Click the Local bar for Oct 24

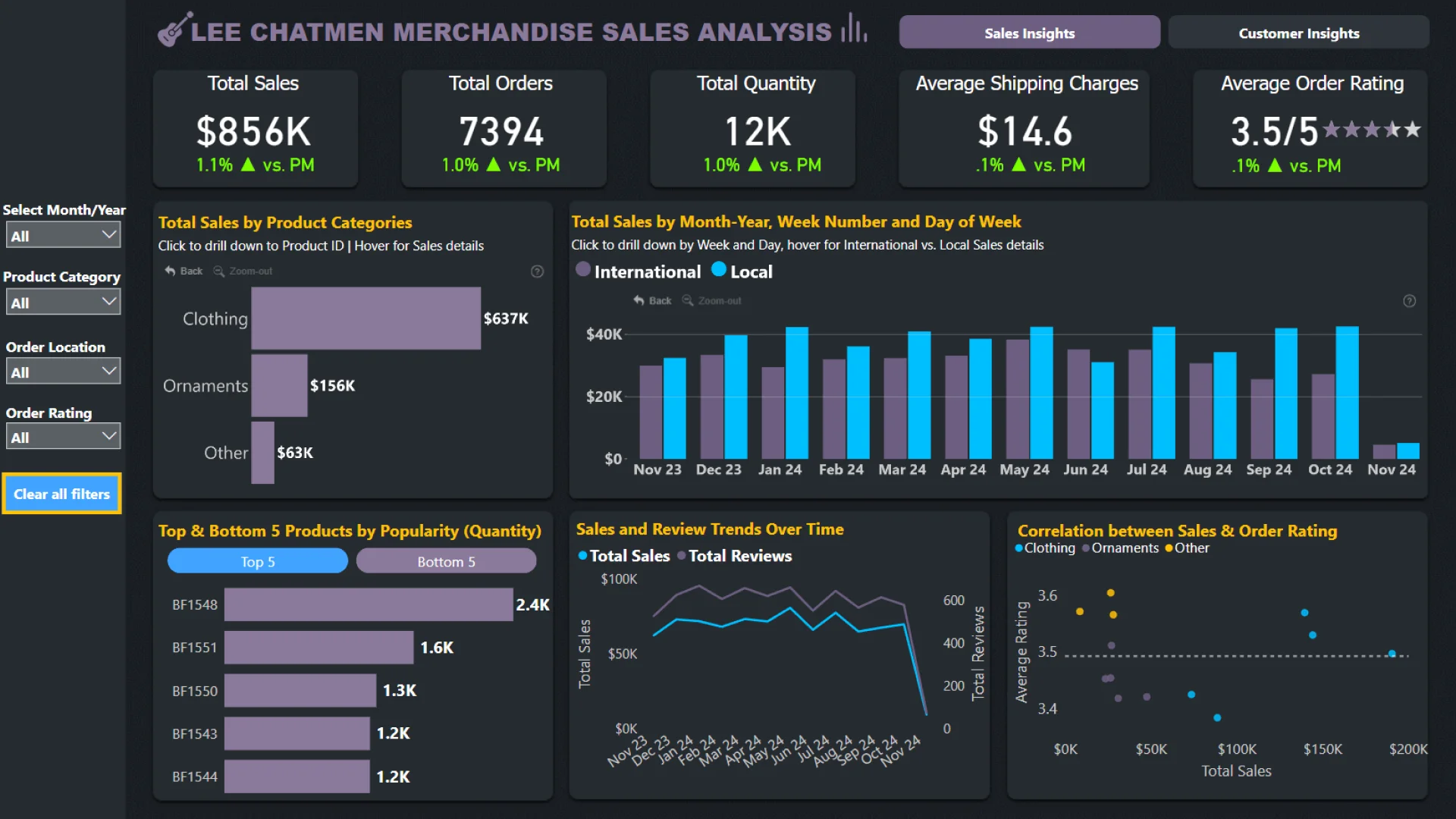[1347, 393]
